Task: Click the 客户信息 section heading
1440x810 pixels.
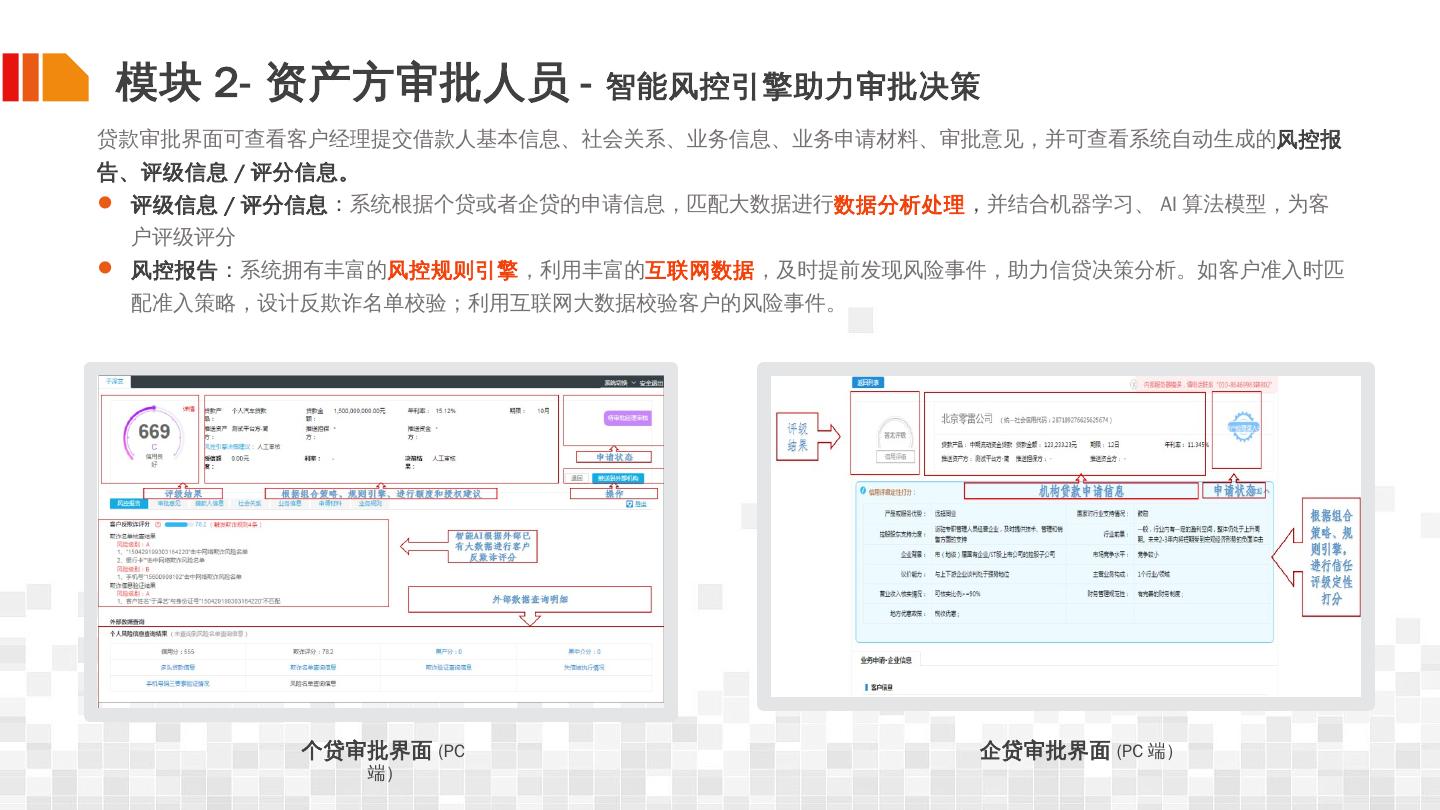Action: pyautogui.click(x=883, y=688)
